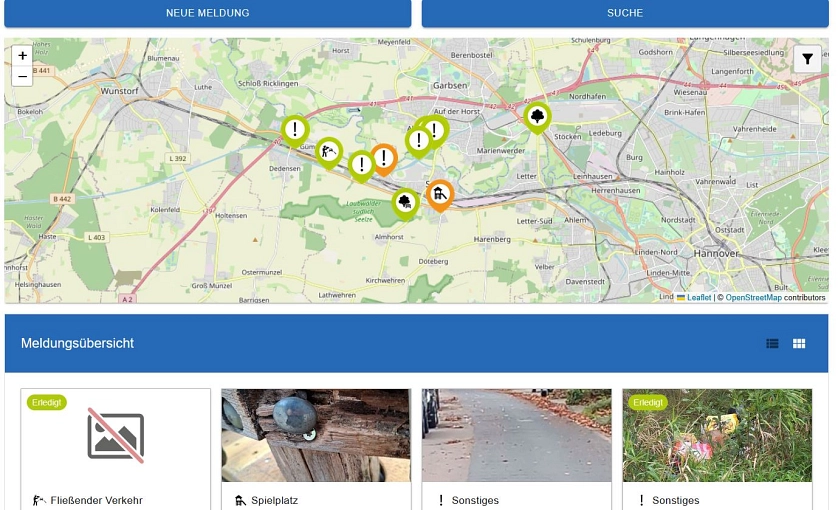The image size is (838, 510).
Task: Open the sidewalk photo Sonstiges report
Action: [x=516, y=436]
